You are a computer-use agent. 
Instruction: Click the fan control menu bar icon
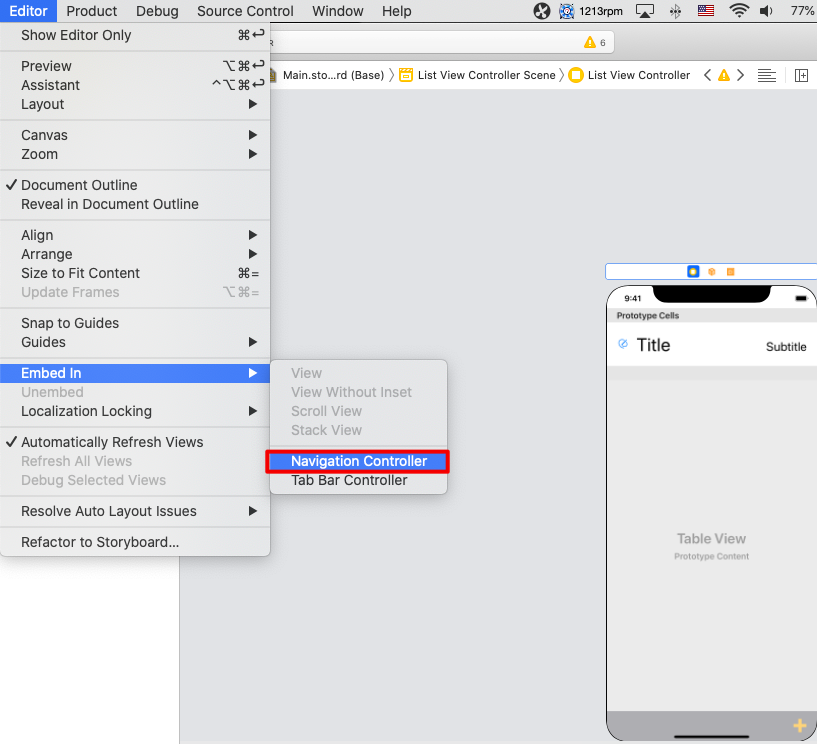tap(542, 11)
